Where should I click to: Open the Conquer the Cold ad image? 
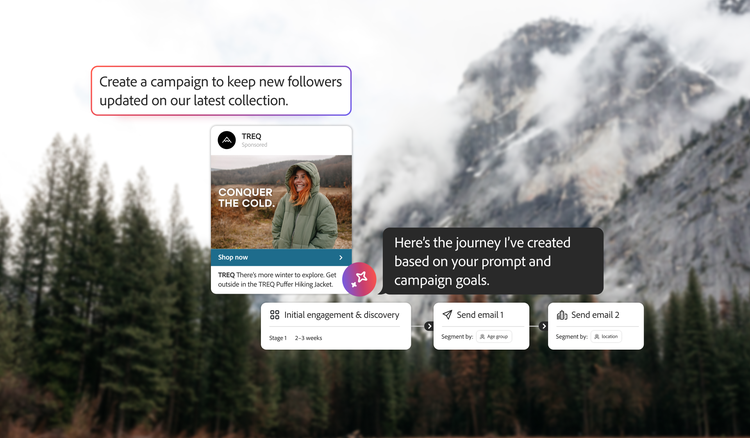(x=281, y=202)
